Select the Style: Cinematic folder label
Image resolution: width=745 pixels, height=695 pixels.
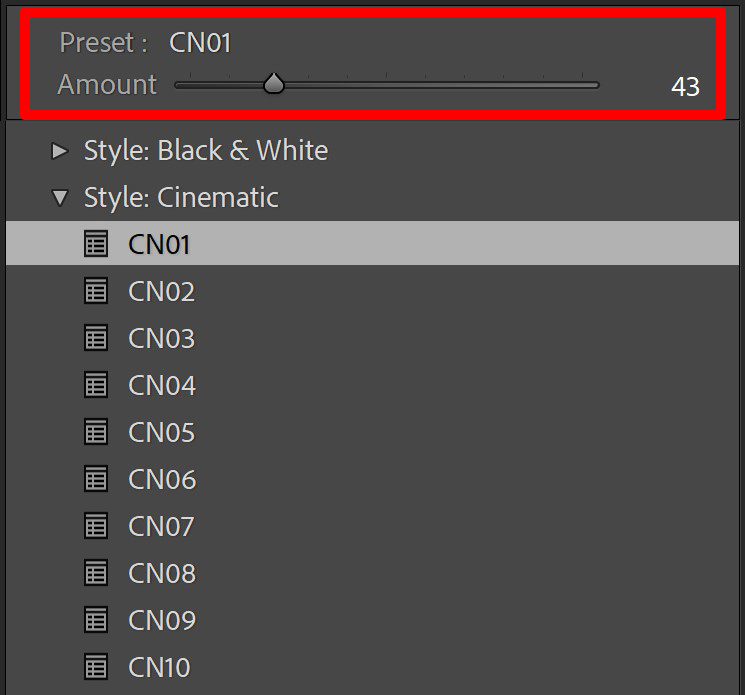[x=181, y=198]
